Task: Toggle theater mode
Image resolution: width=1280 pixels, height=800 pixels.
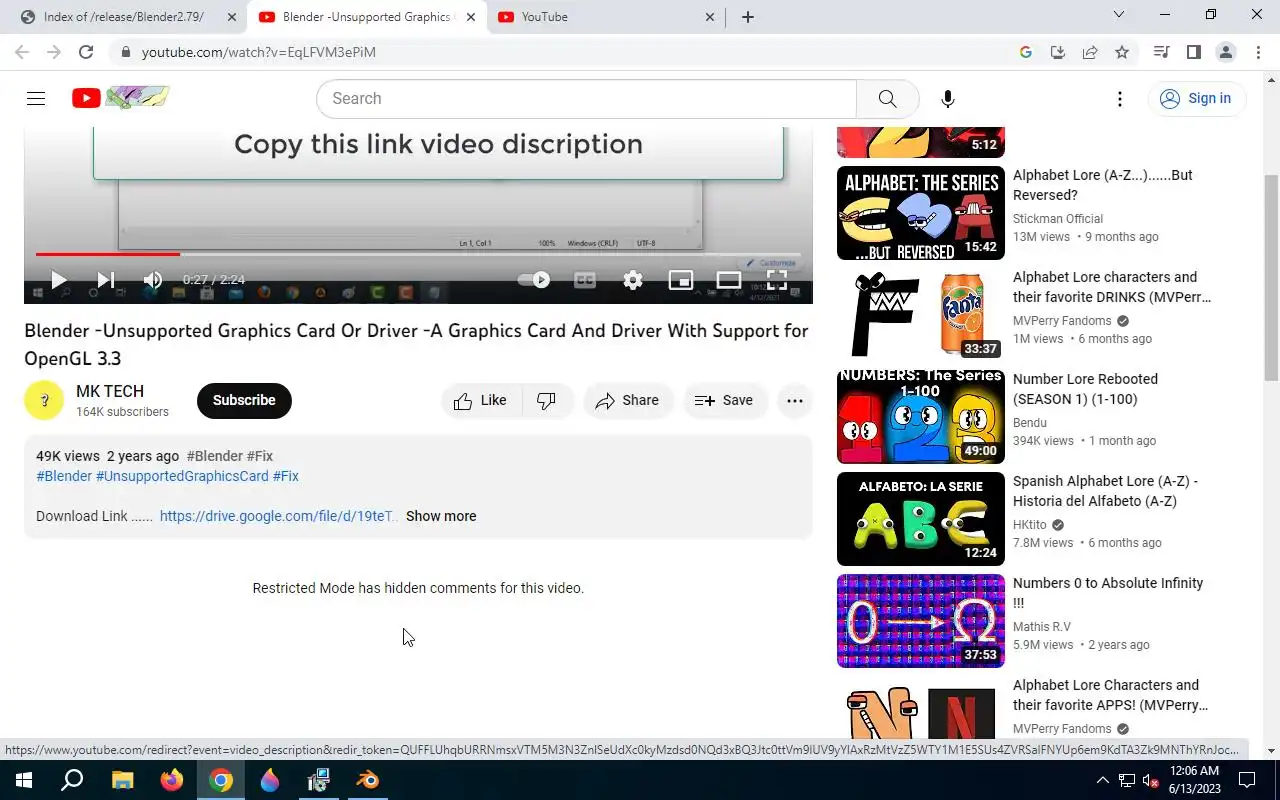Action: click(729, 280)
